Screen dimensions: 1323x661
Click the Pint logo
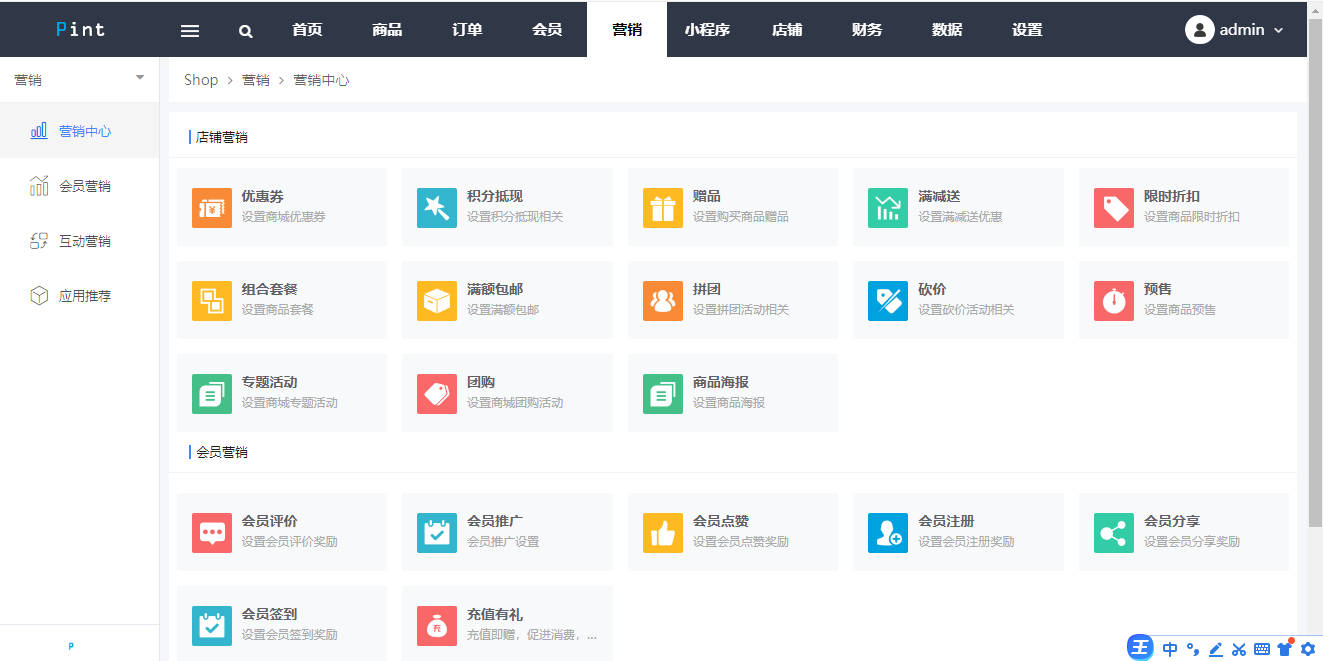click(80, 29)
